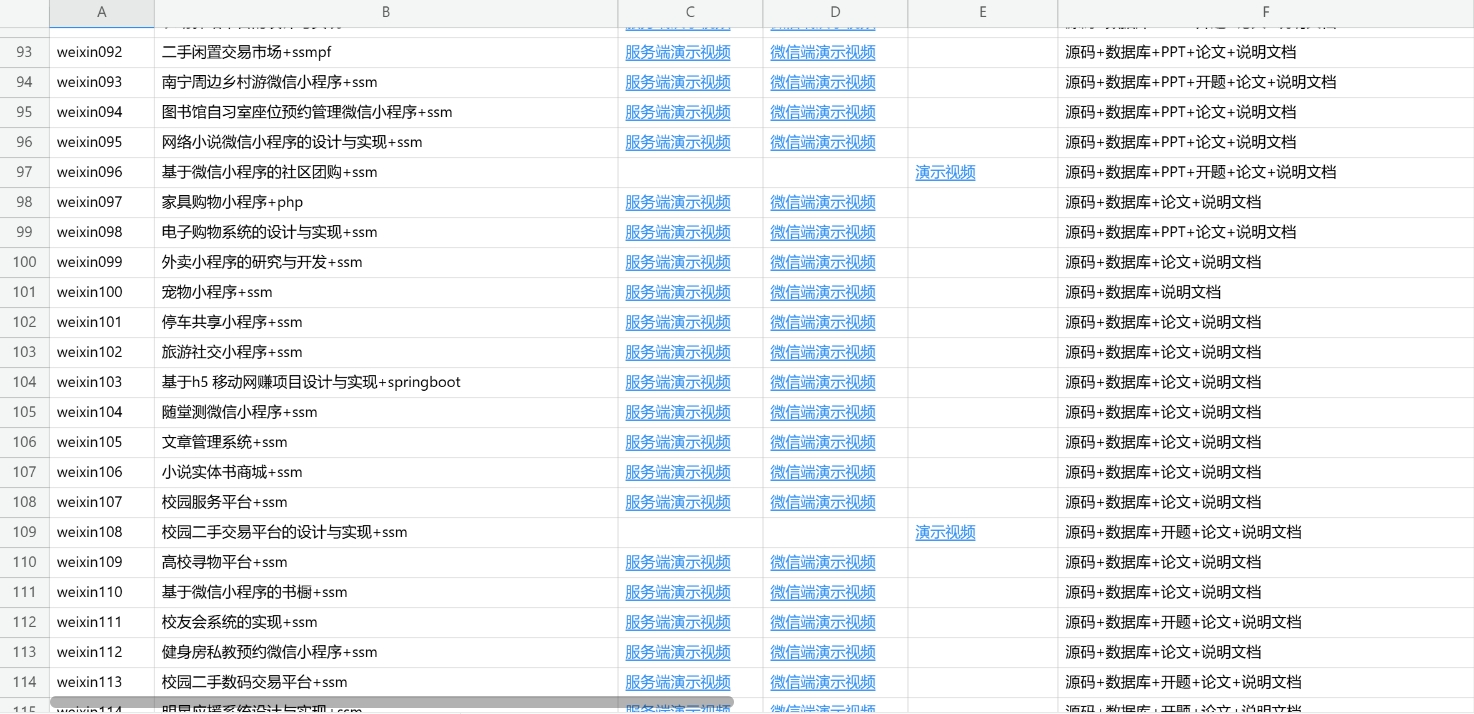
Task: Select cell weixin106
Action: pyautogui.click(x=102, y=472)
